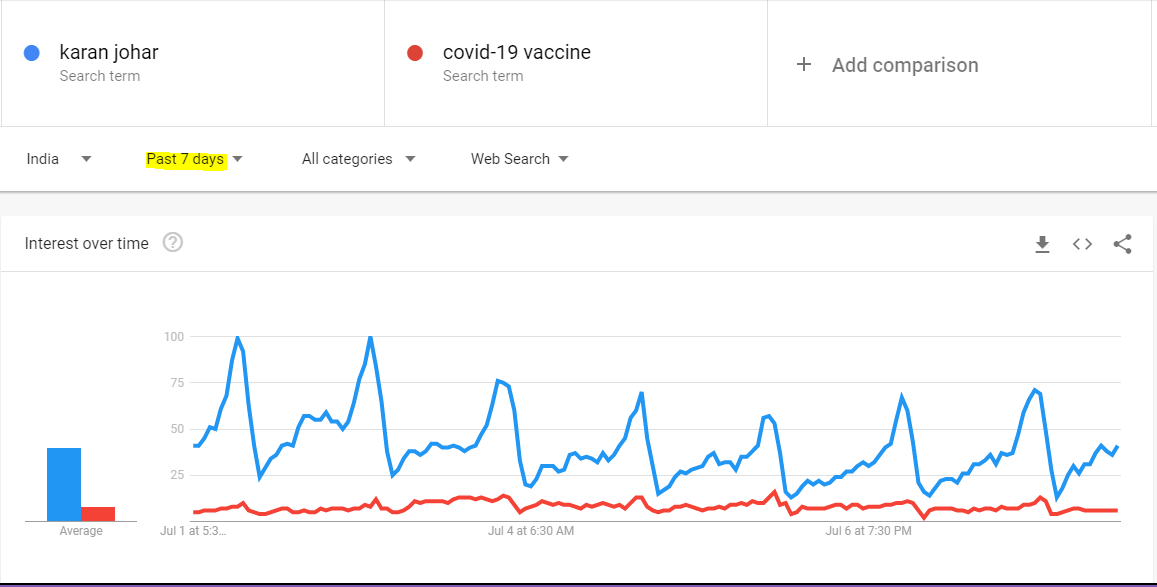This screenshot has width=1157, height=587.
Task: Click the Interest over time heading
Action: click(x=86, y=243)
